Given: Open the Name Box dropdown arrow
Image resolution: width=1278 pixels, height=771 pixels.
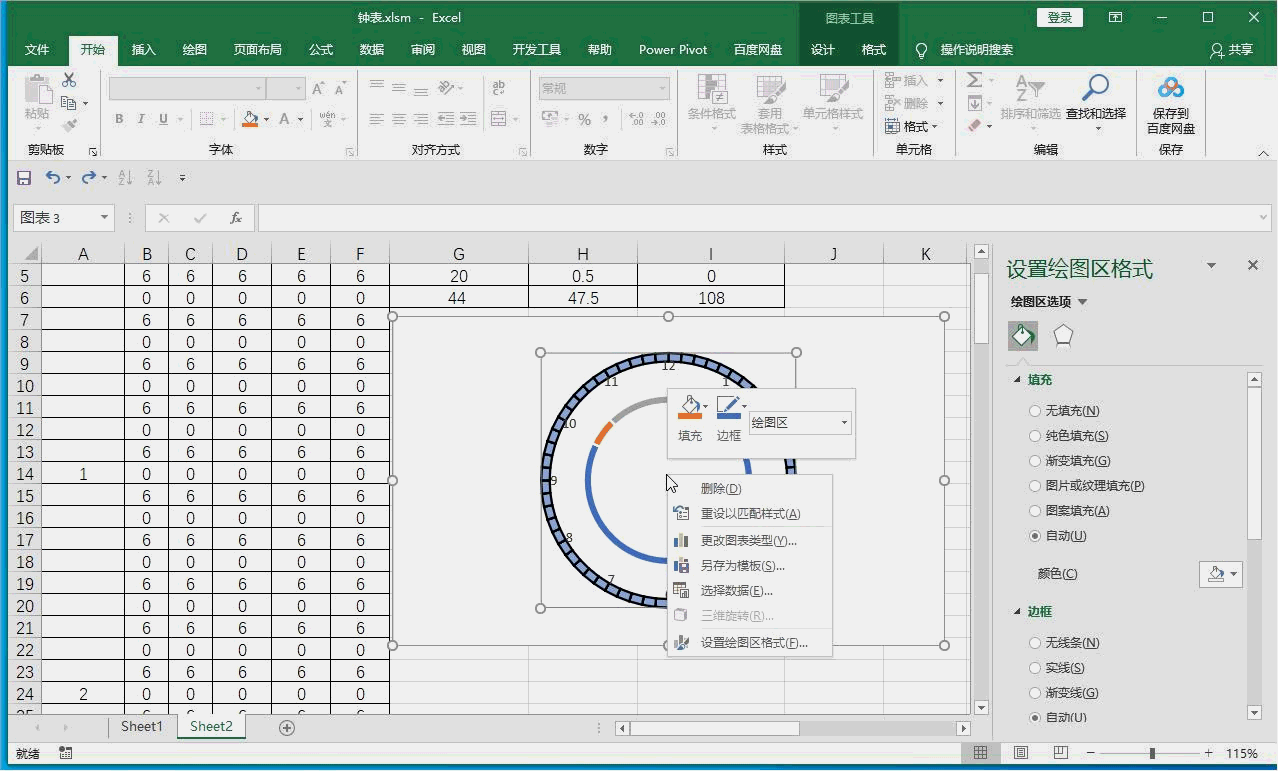Looking at the screenshot, I should pyautogui.click(x=104, y=218).
